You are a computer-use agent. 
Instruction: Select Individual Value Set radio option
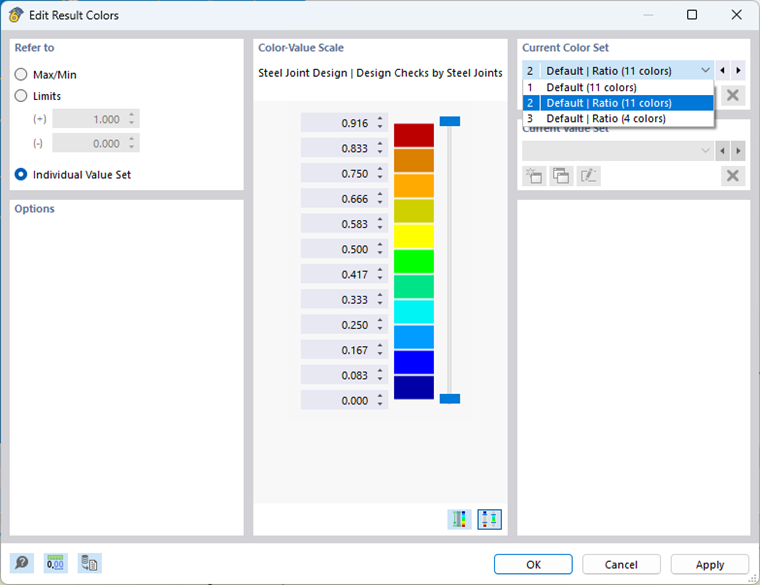tap(21, 174)
